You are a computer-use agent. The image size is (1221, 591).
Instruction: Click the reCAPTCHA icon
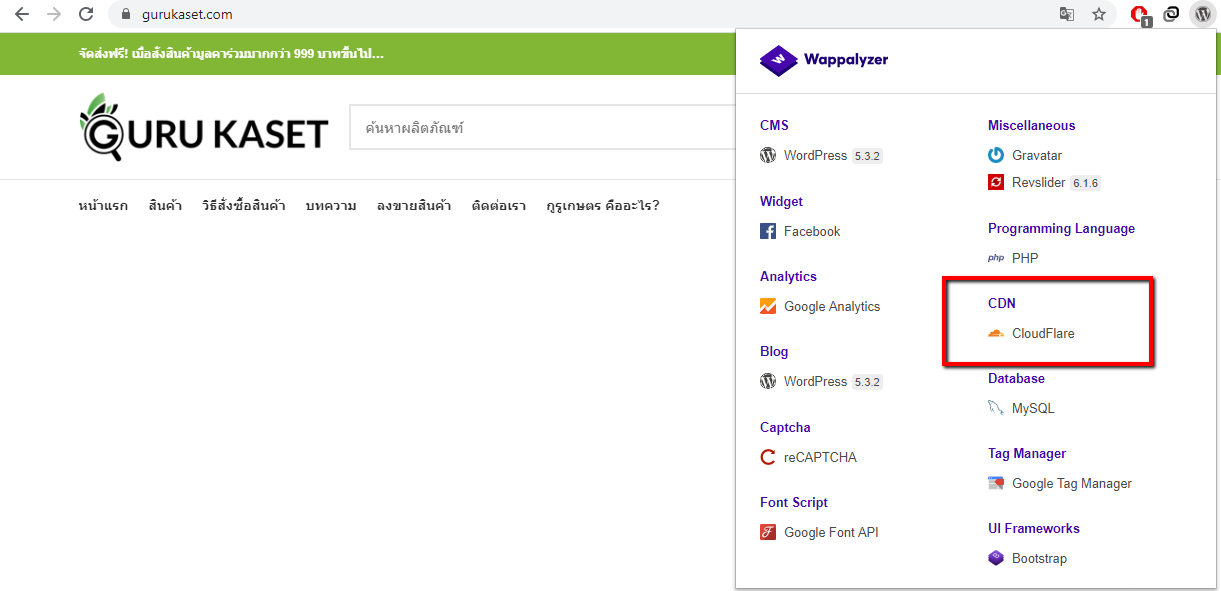pyautogui.click(x=768, y=458)
